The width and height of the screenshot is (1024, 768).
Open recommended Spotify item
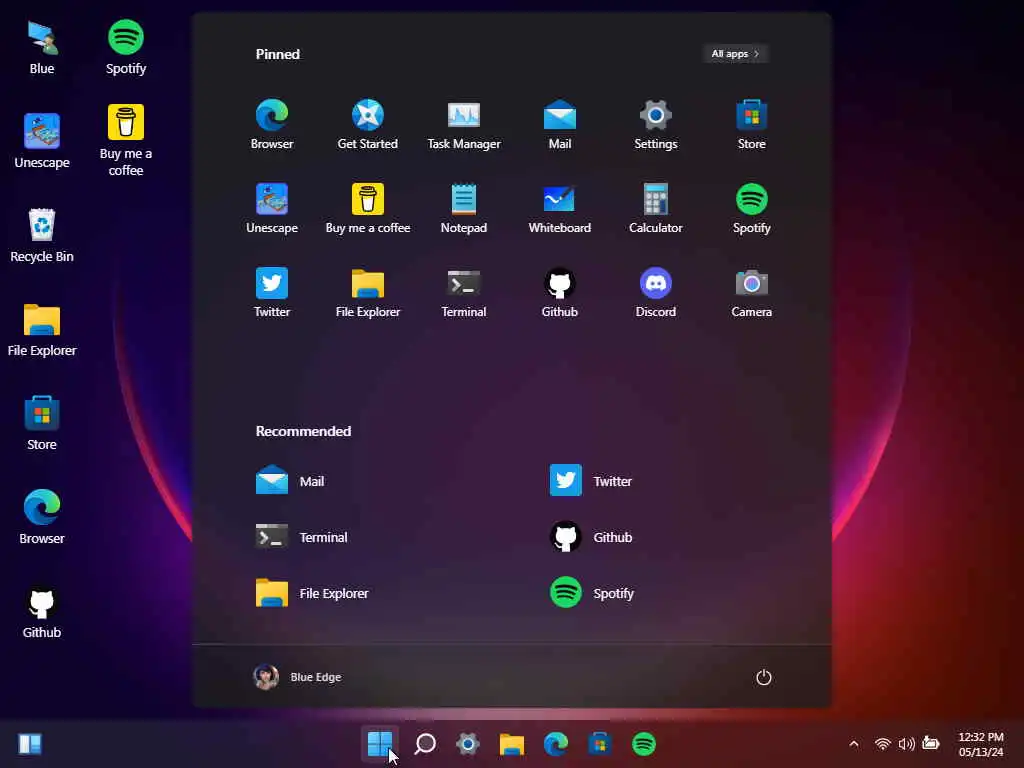click(592, 593)
